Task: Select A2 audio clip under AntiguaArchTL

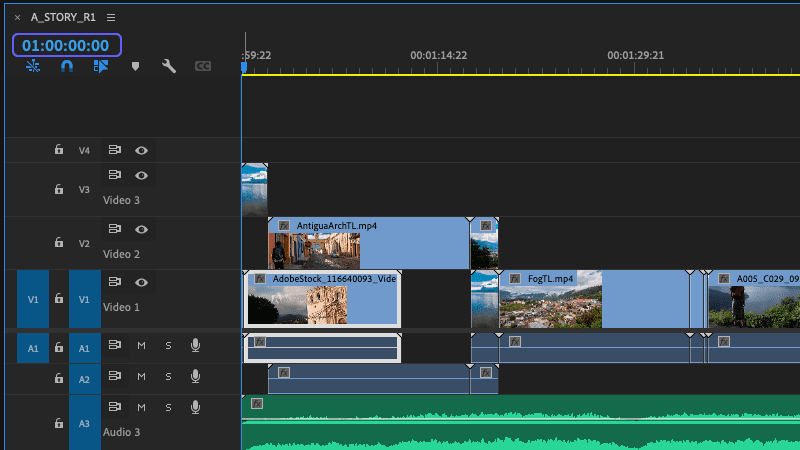Action: point(368,379)
